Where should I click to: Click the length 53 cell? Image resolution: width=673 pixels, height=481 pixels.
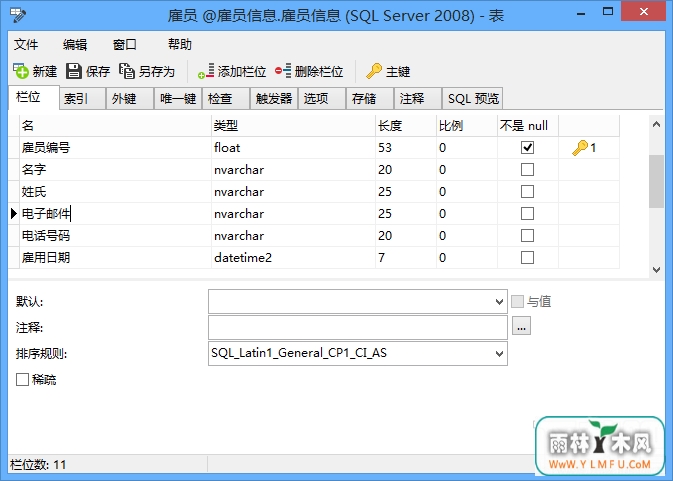(406, 148)
